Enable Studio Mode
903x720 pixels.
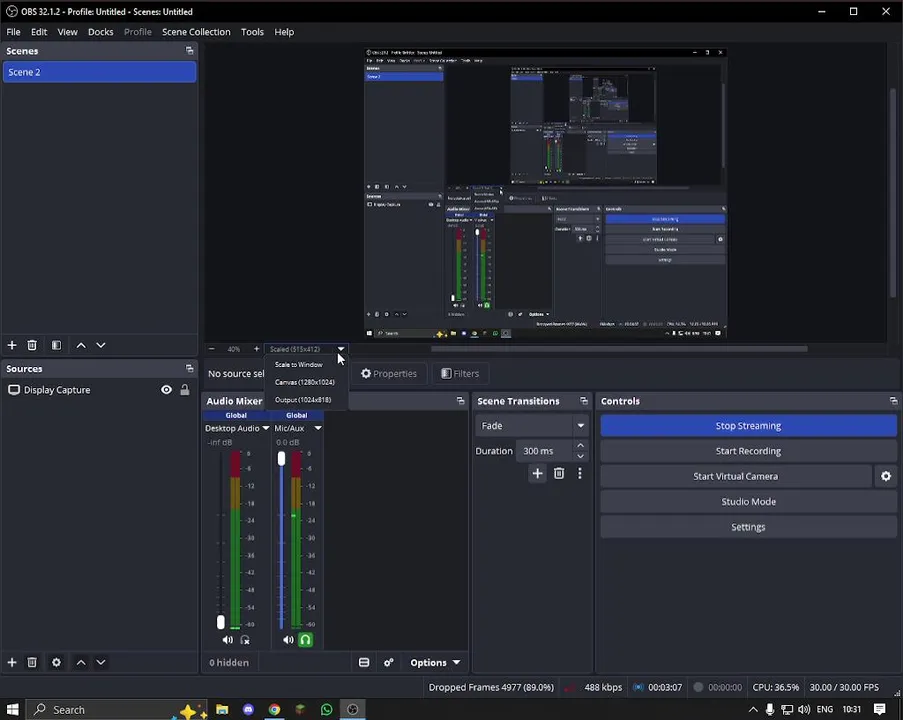[748, 502]
